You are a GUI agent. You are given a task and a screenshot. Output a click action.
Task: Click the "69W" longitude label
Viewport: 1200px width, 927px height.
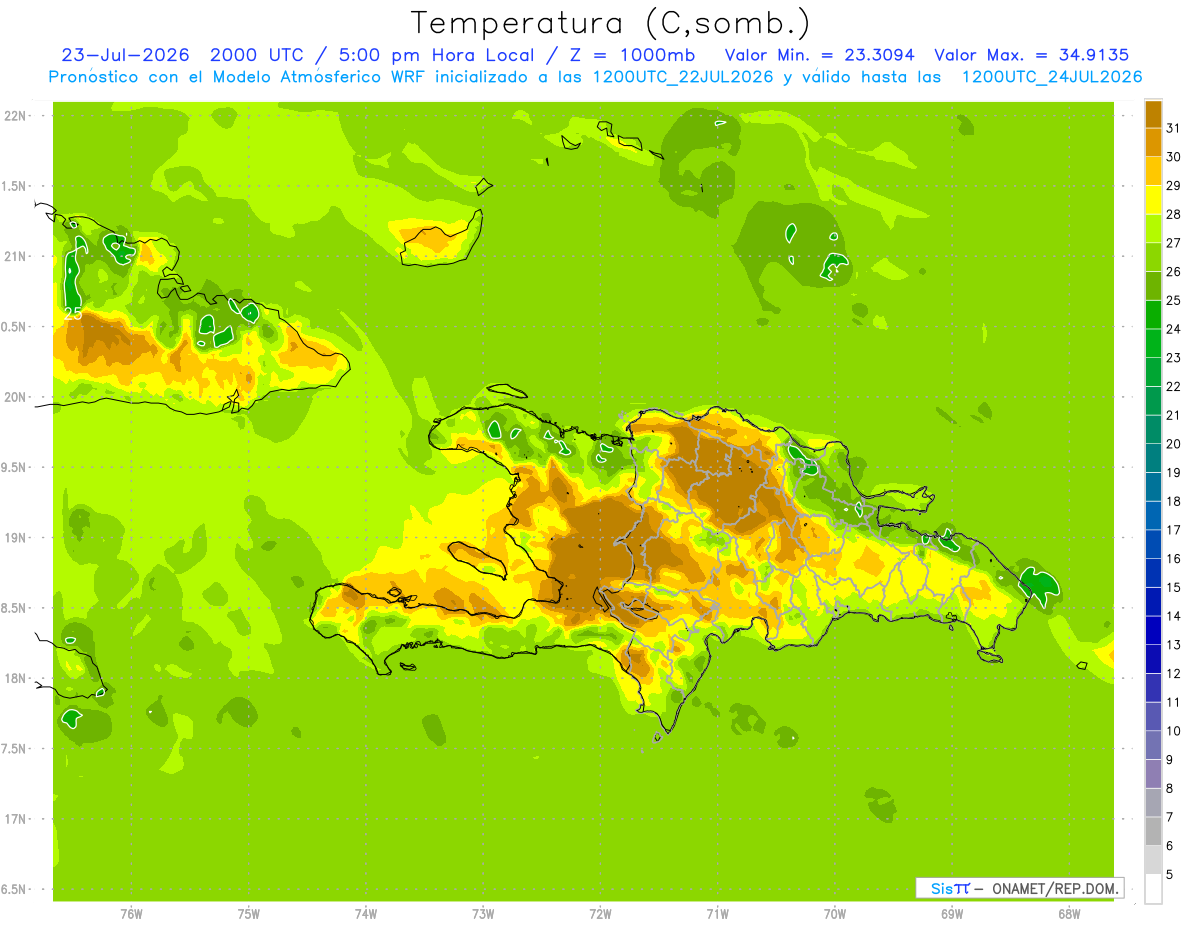pos(952,913)
